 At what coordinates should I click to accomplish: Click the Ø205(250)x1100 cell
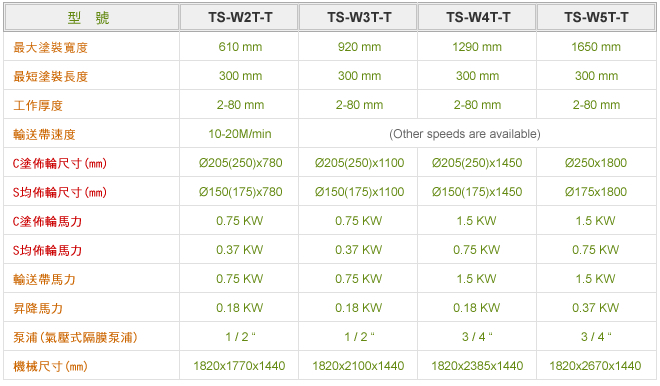(359, 163)
